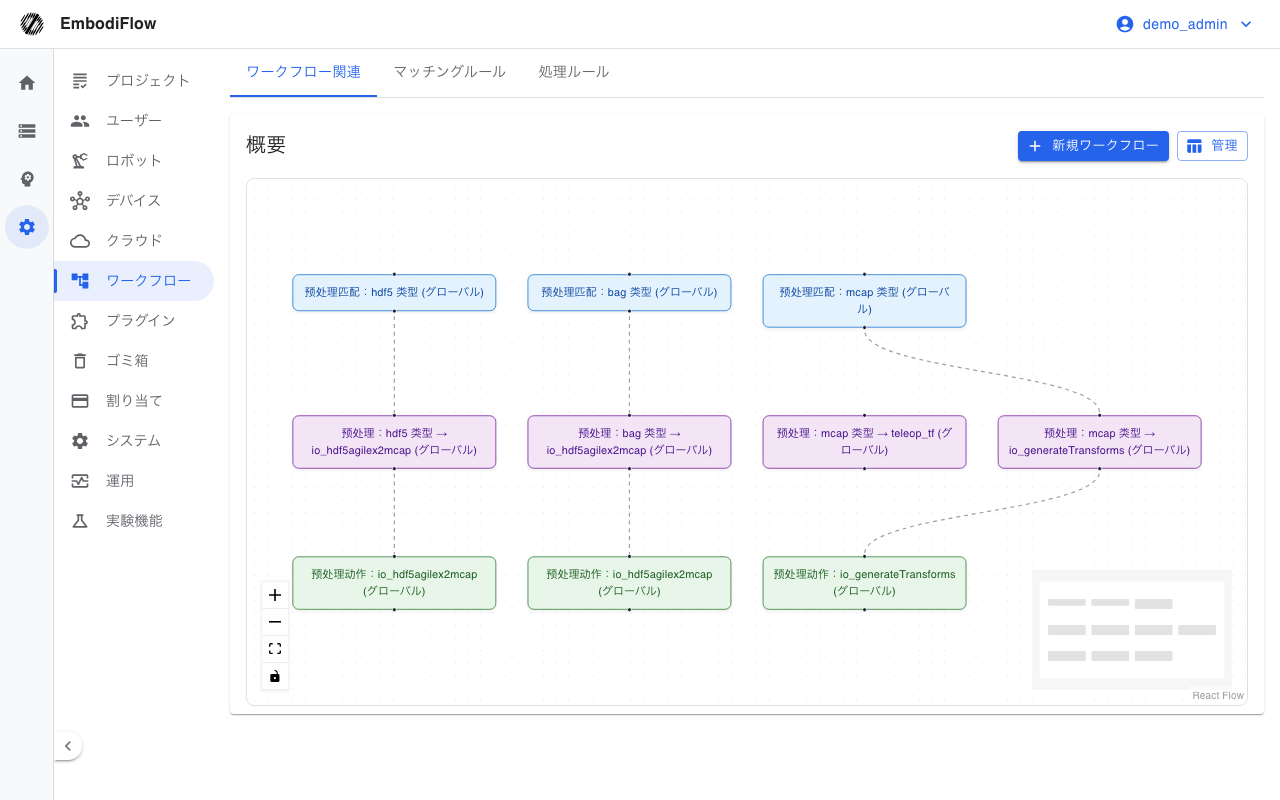
Task: Open クラウド in the side menu
Action: click(134, 240)
